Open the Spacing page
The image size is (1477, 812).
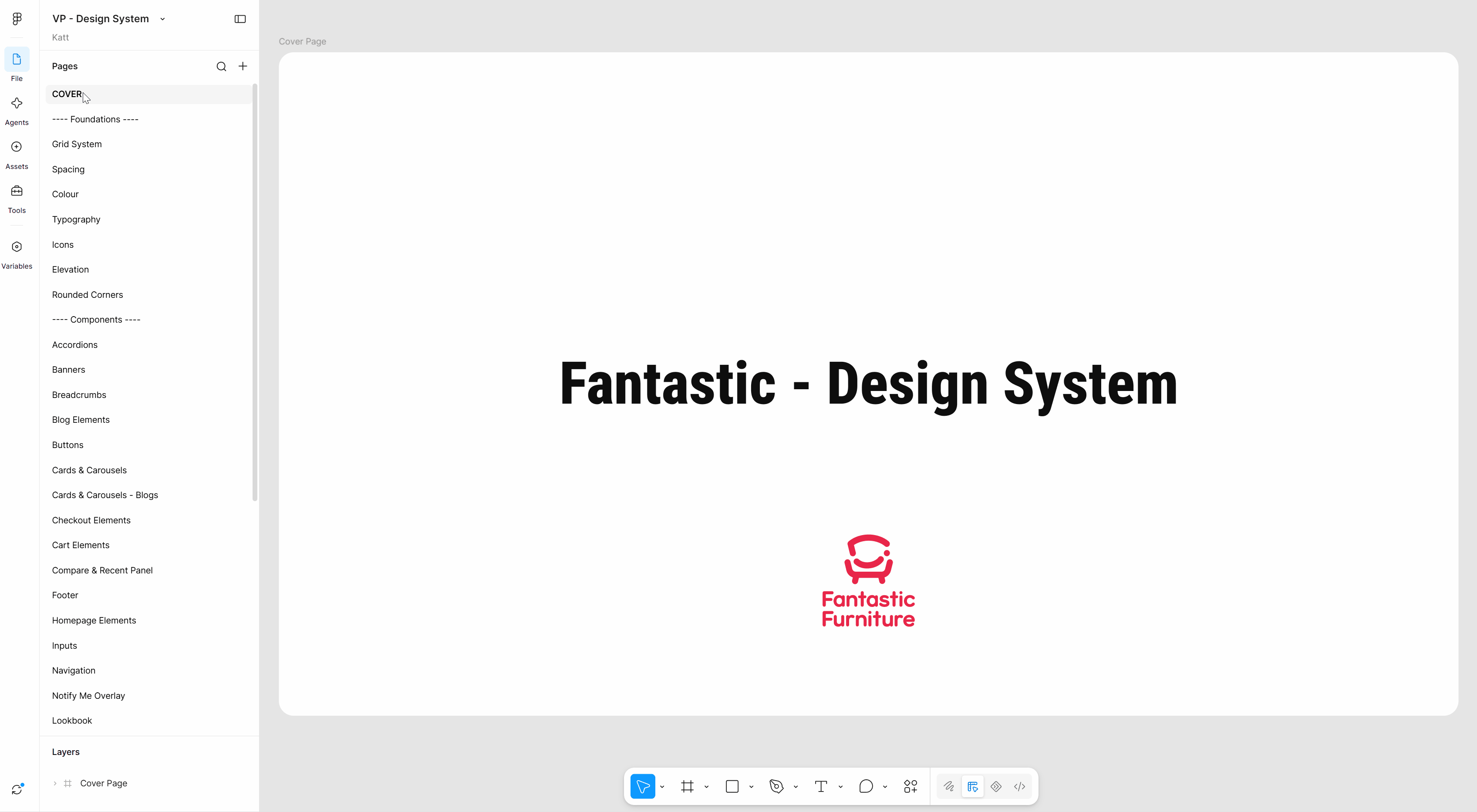pos(148,169)
